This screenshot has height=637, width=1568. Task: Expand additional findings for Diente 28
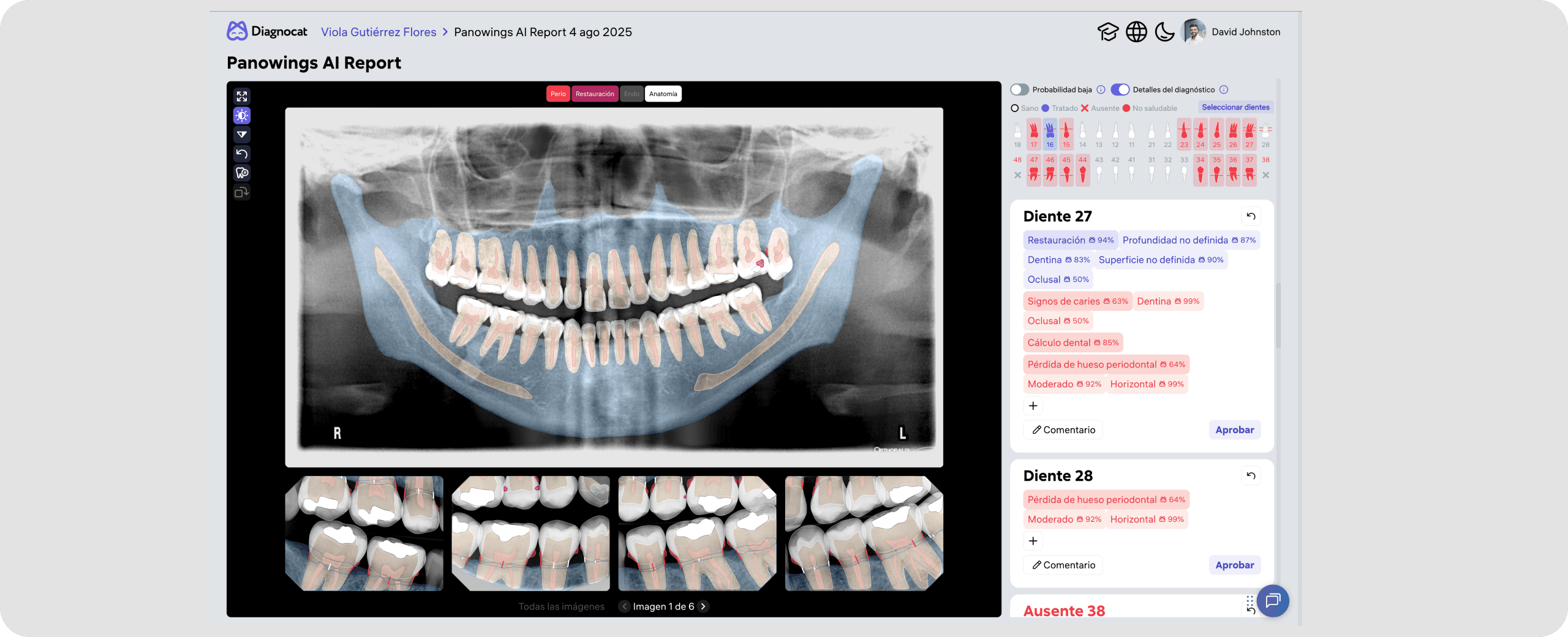coord(1033,541)
